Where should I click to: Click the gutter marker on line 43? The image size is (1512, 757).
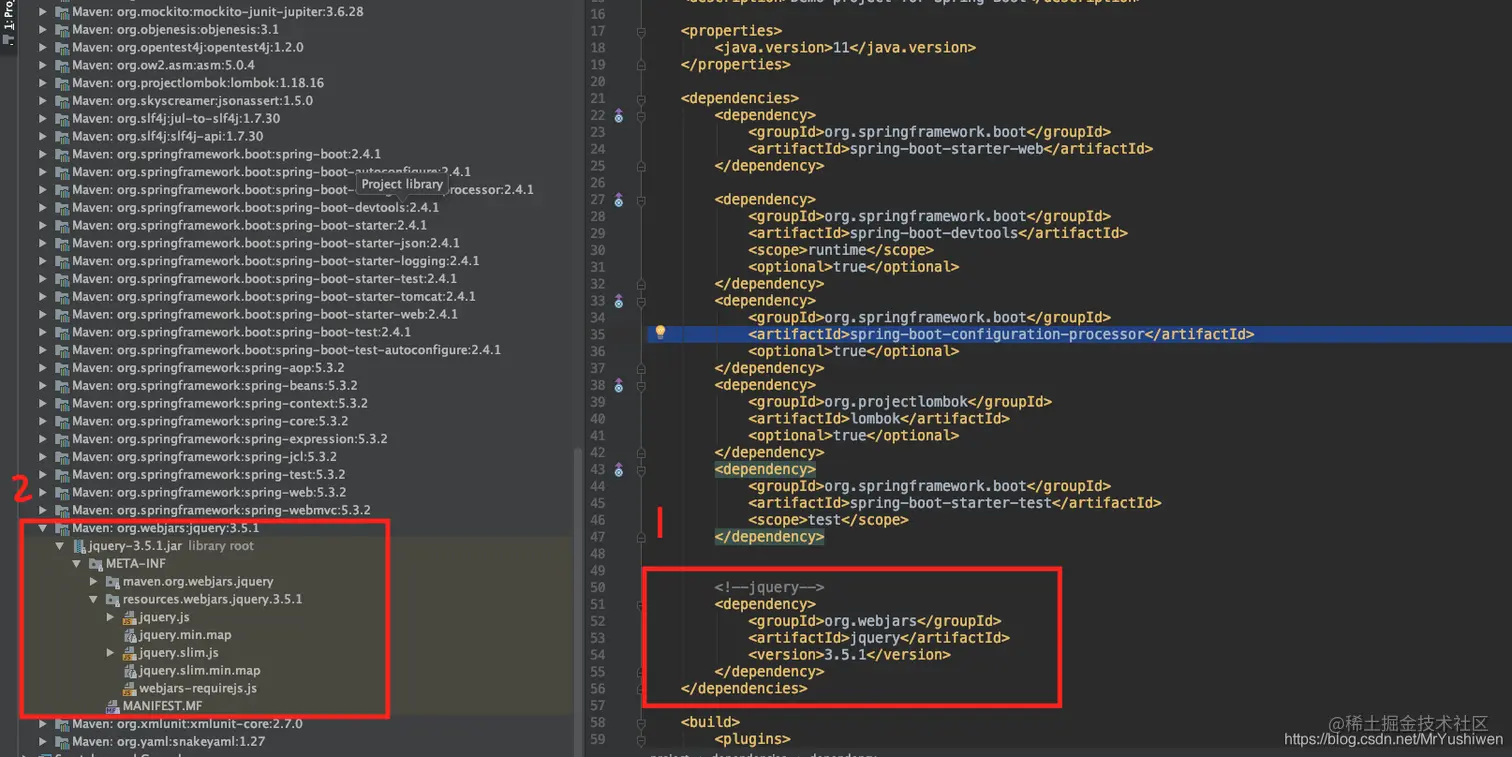[619, 470]
